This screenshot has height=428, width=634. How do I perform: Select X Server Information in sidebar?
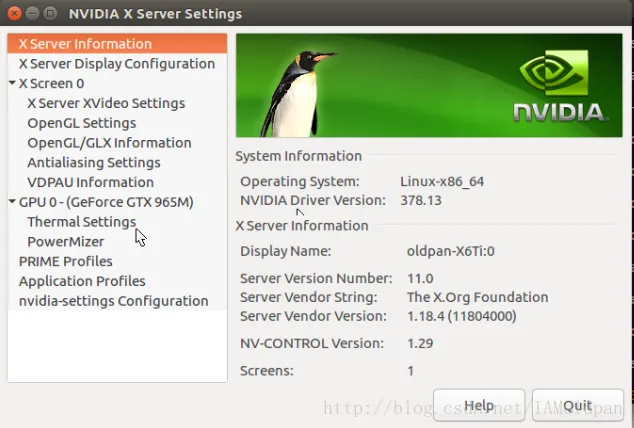click(x=117, y=44)
